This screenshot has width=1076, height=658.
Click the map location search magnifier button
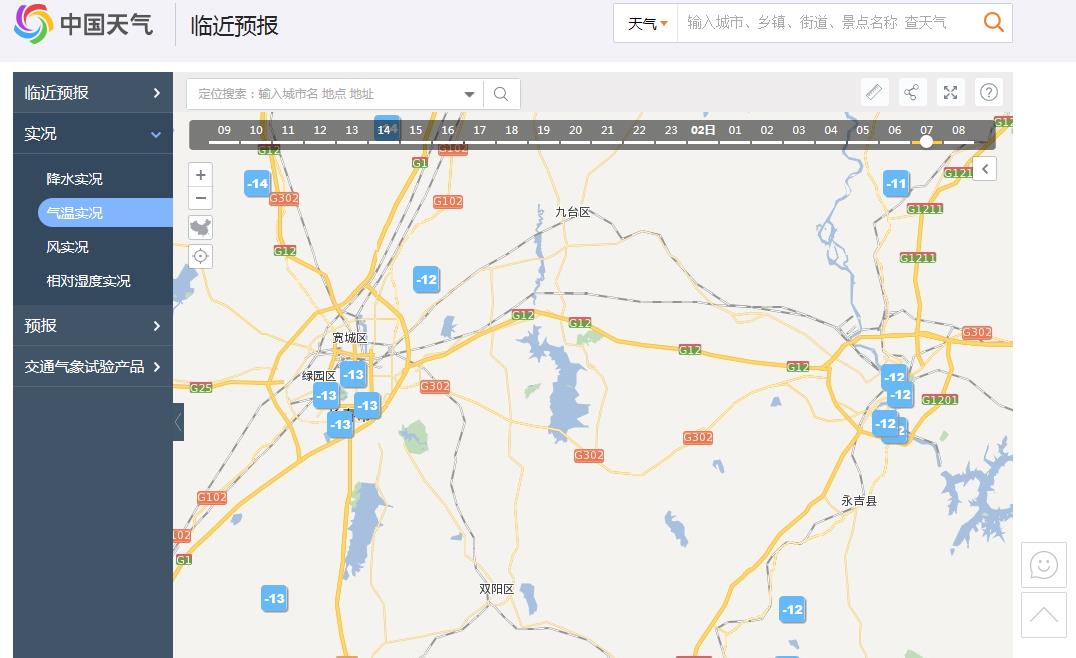[x=501, y=94]
